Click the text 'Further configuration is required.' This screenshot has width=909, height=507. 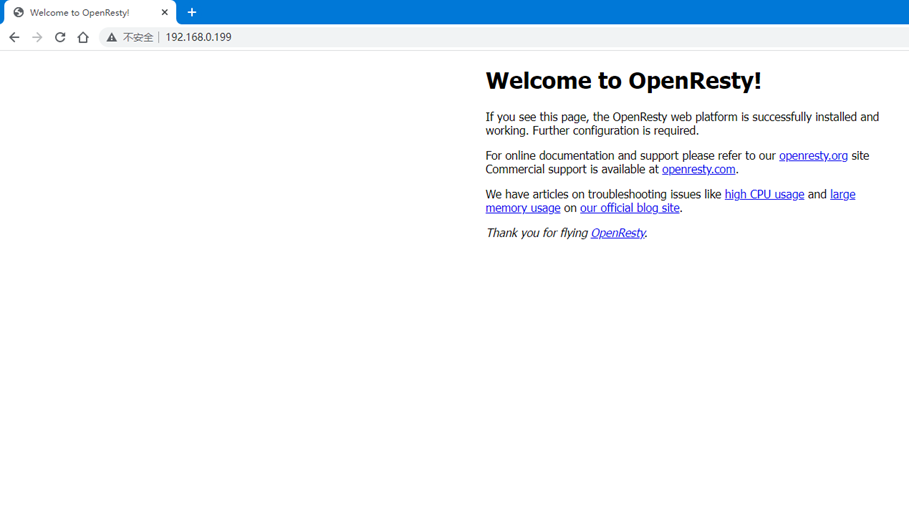(616, 130)
